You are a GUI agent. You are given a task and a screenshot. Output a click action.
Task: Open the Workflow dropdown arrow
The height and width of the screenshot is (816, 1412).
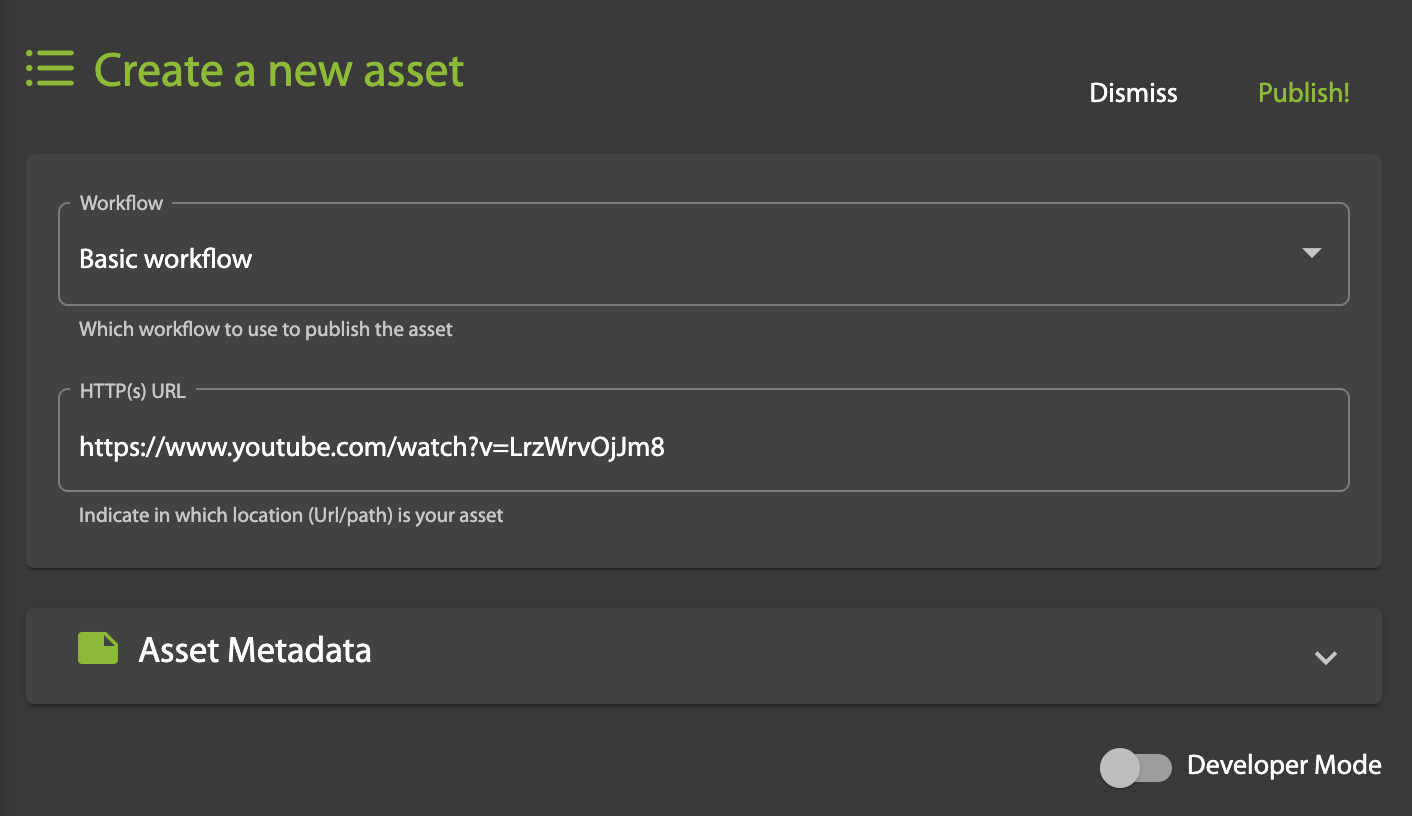(x=1312, y=253)
